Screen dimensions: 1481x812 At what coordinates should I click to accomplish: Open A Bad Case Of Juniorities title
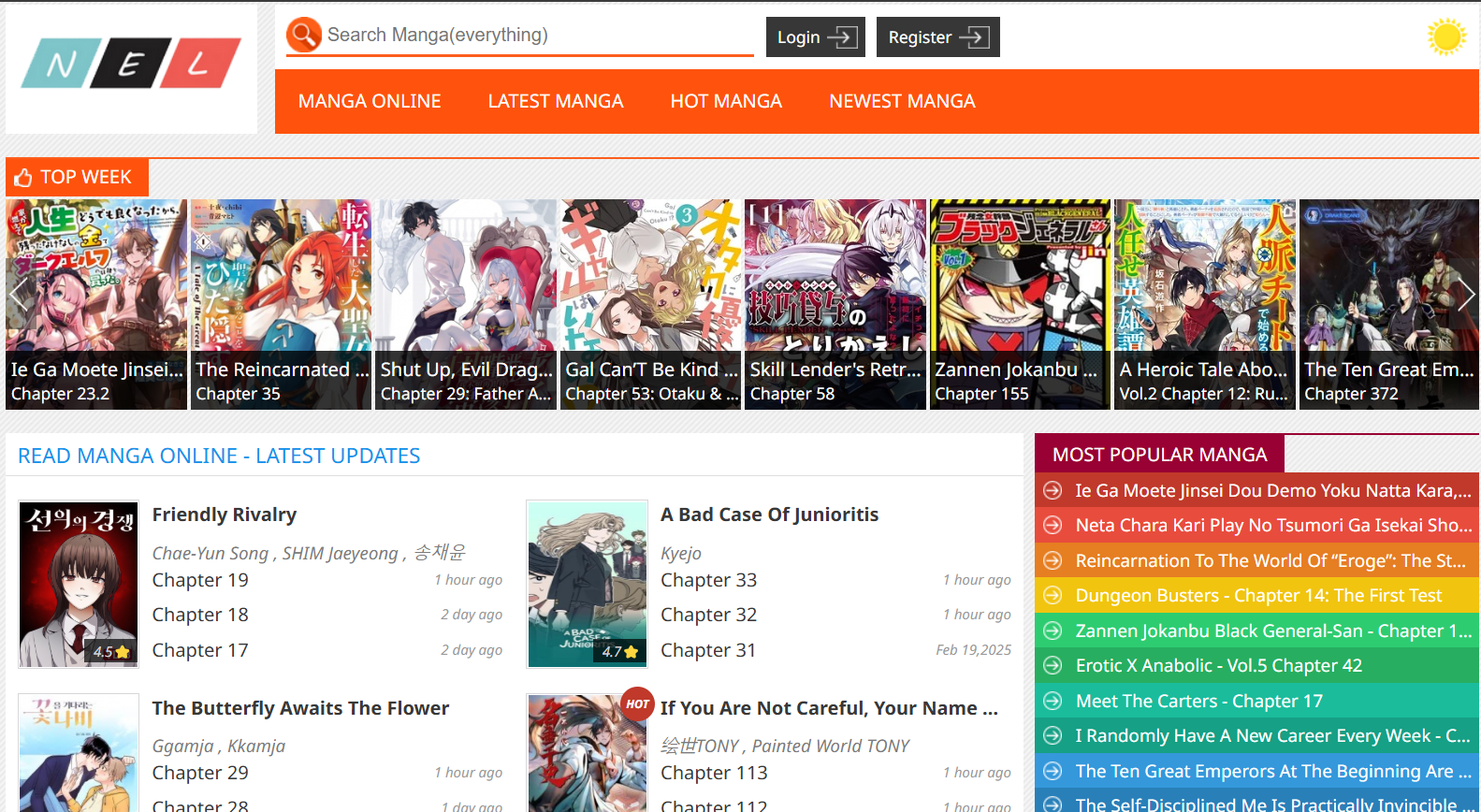coord(770,515)
